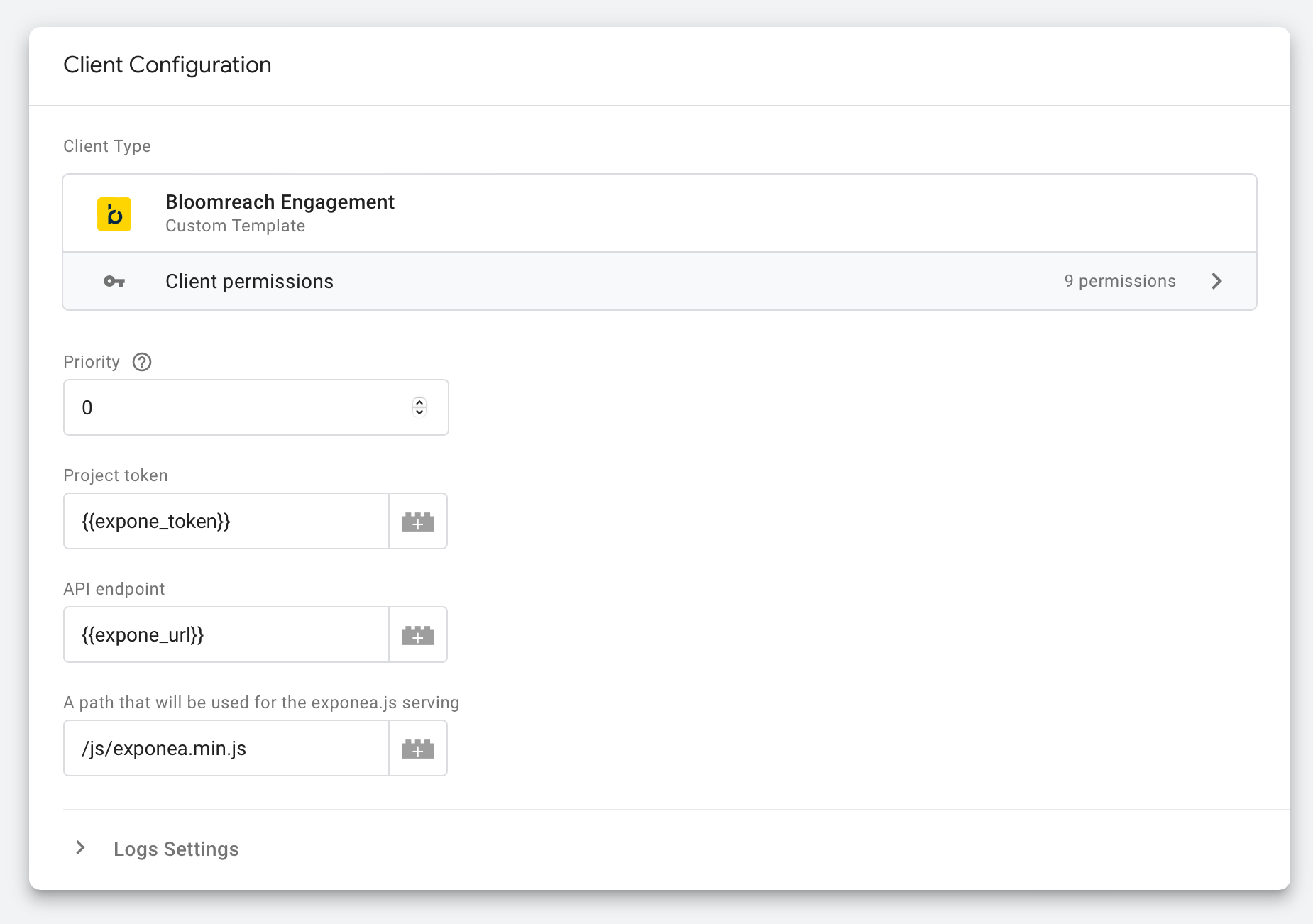Select the Bloomreach Engagement client type row
Screen dimensions: 1313x924
coord(660,213)
